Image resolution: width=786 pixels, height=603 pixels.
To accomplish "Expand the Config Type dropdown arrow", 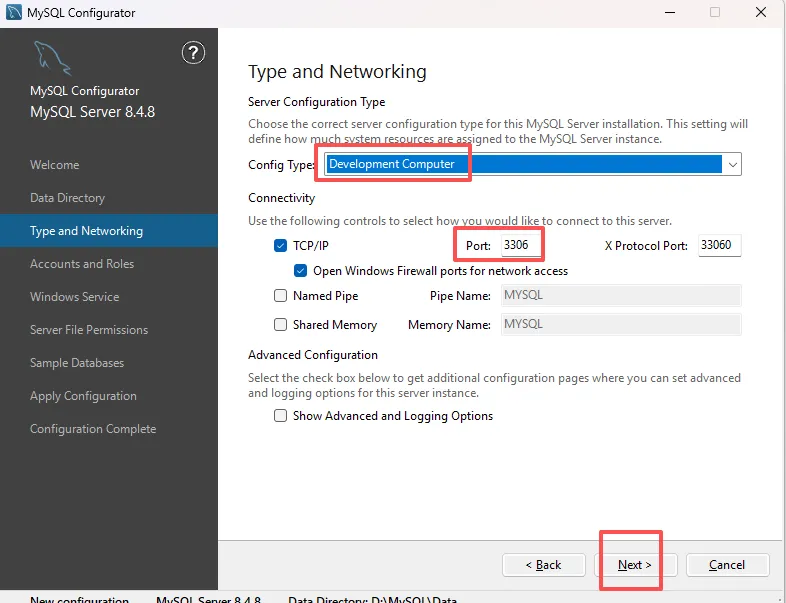I will point(732,164).
